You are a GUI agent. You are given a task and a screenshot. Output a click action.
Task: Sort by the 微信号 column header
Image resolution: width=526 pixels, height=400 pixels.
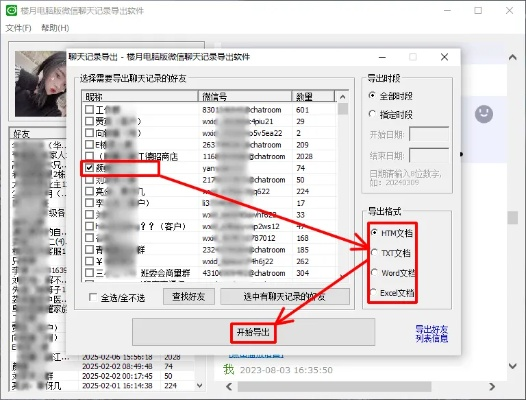245,97
